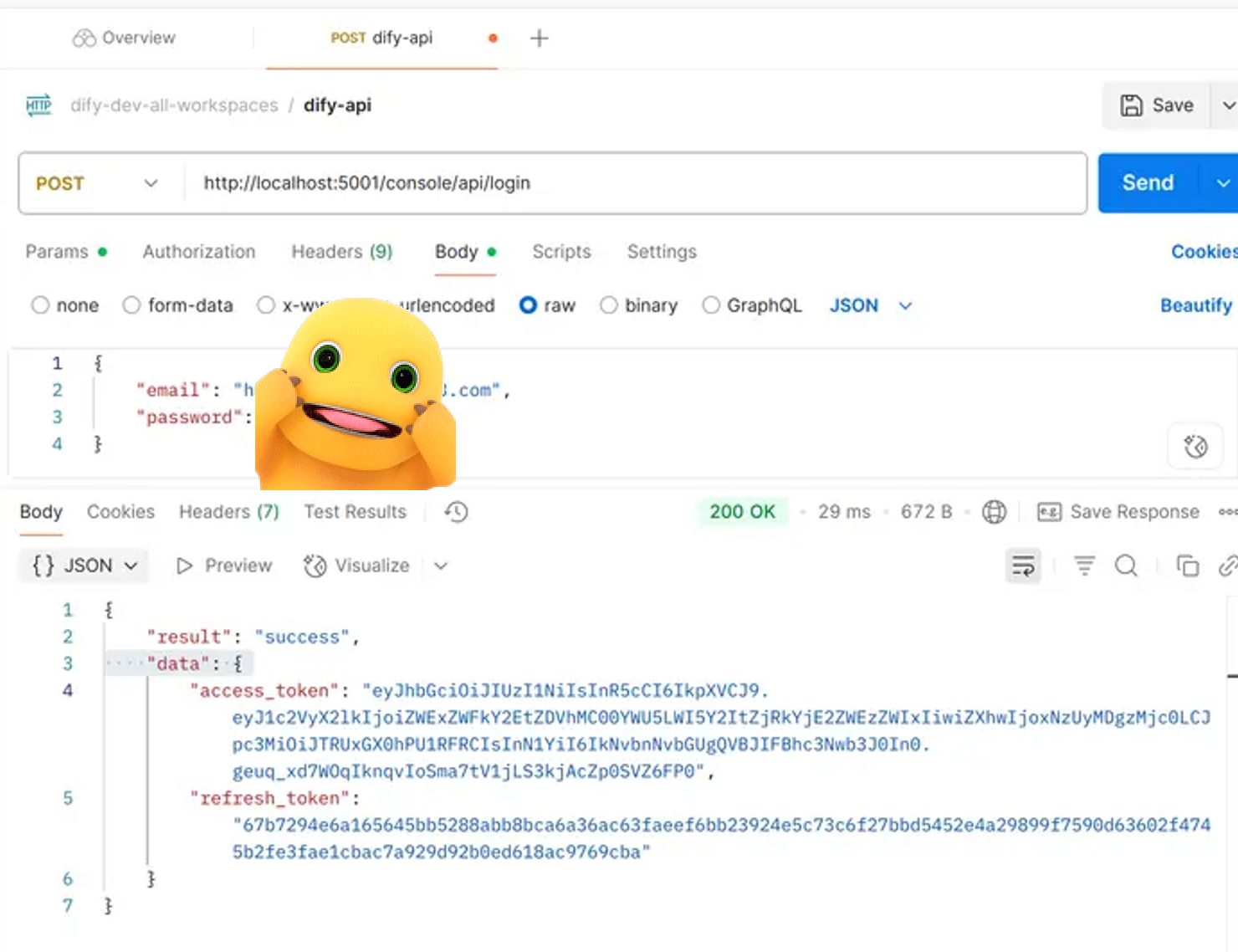The width and height of the screenshot is (1238, 952).
Task: Click the assistant icon in request body editor
Action: [x=1195, y=447]
